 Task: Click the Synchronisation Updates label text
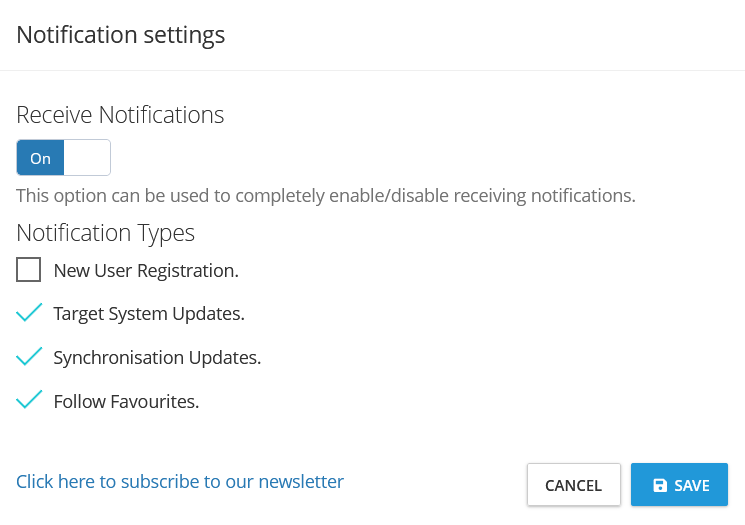tap(157, 358)
